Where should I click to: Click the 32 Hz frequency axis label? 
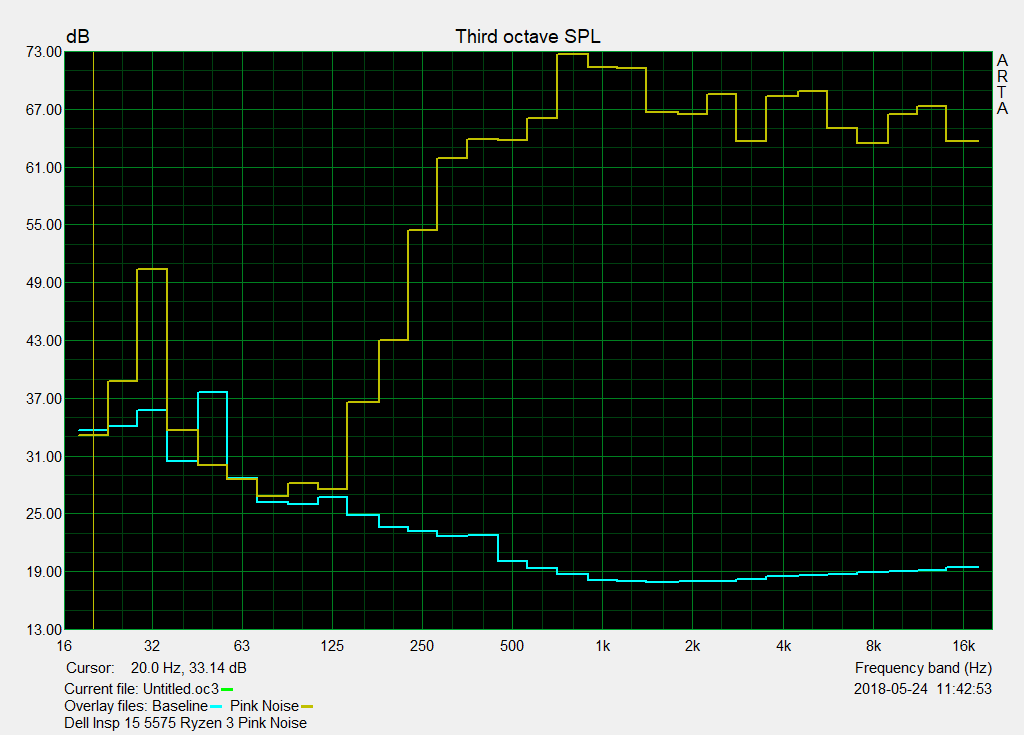coord(152,646)
